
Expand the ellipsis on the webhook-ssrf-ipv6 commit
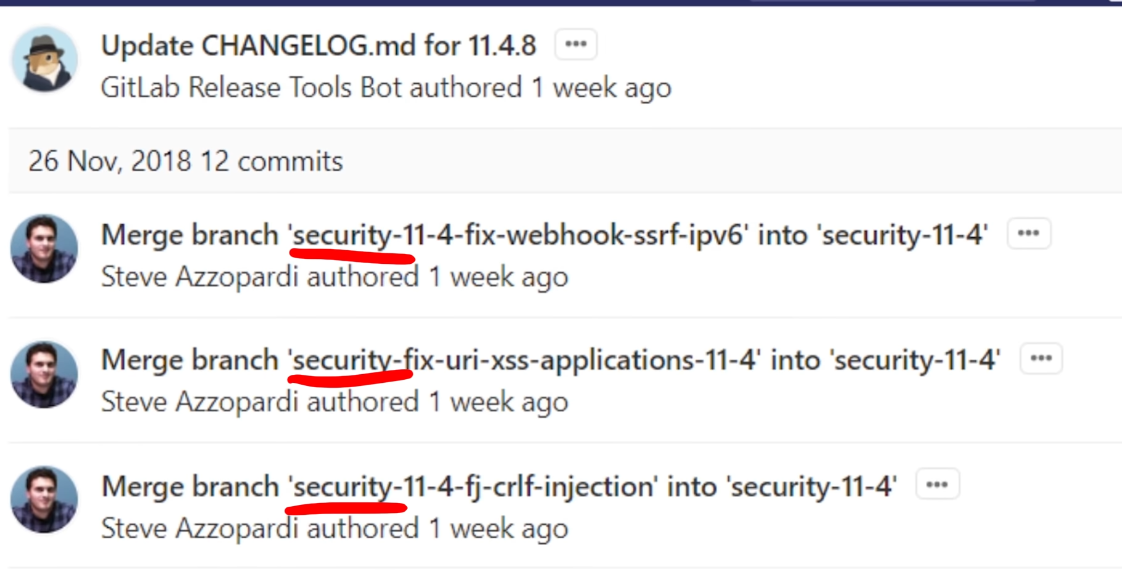(1028, 234)
